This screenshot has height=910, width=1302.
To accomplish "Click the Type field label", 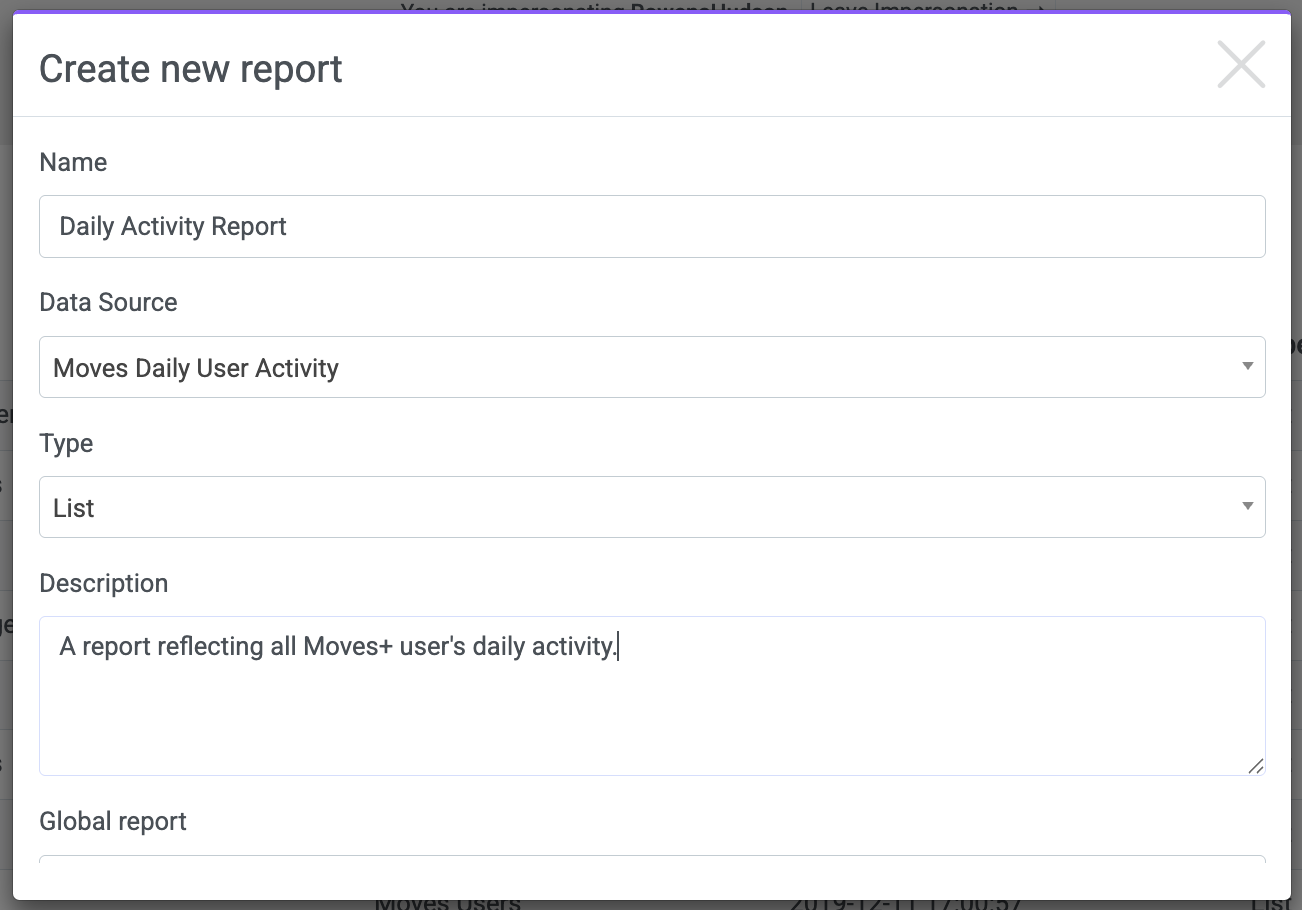I will (x=66, y=443).
